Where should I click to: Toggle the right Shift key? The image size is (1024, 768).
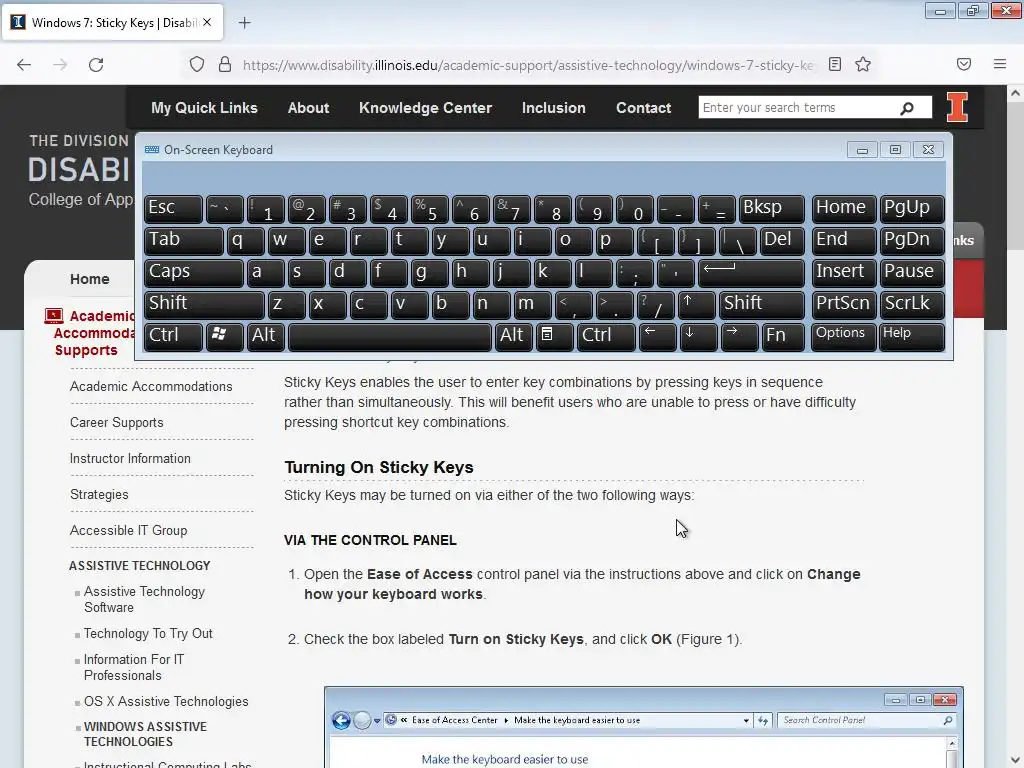point(761,304)
